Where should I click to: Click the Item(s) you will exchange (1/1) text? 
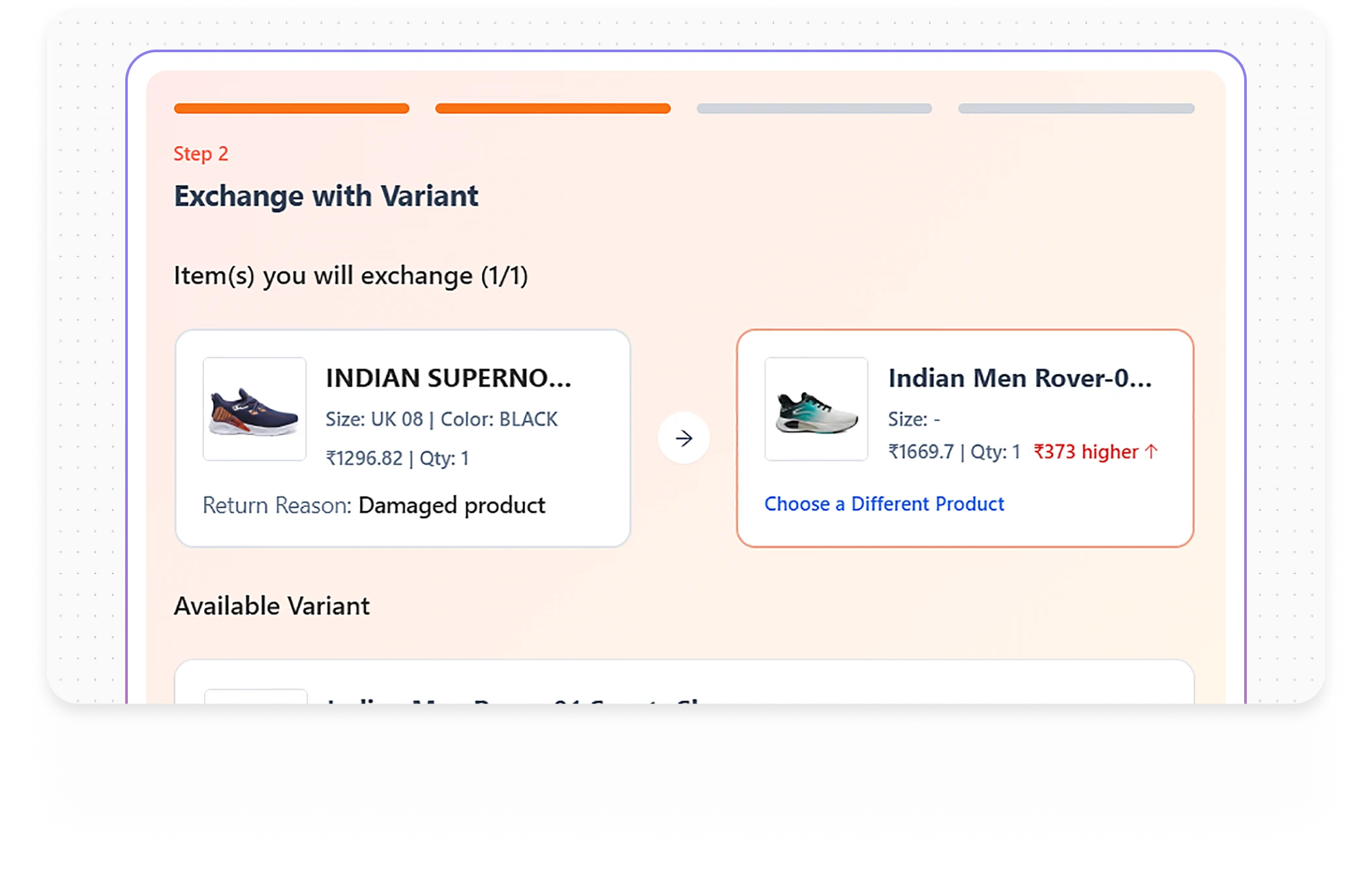coord(351,275)
